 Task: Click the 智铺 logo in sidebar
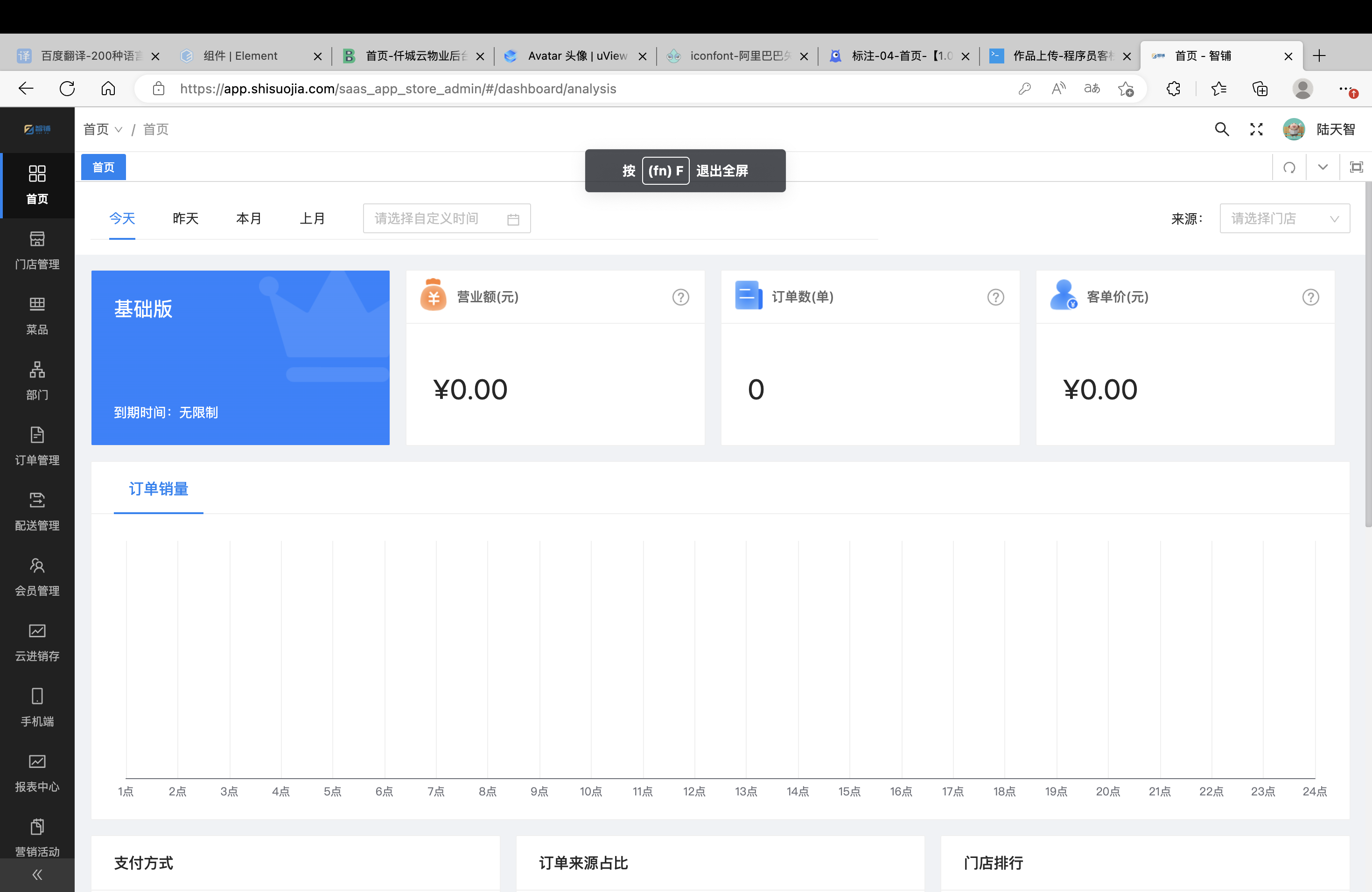37,129
